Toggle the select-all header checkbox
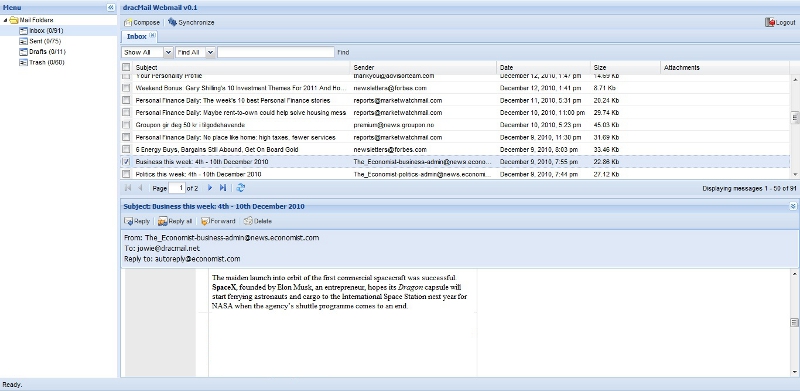This screenshot has height=391, width=800. (x=126, y=67)
